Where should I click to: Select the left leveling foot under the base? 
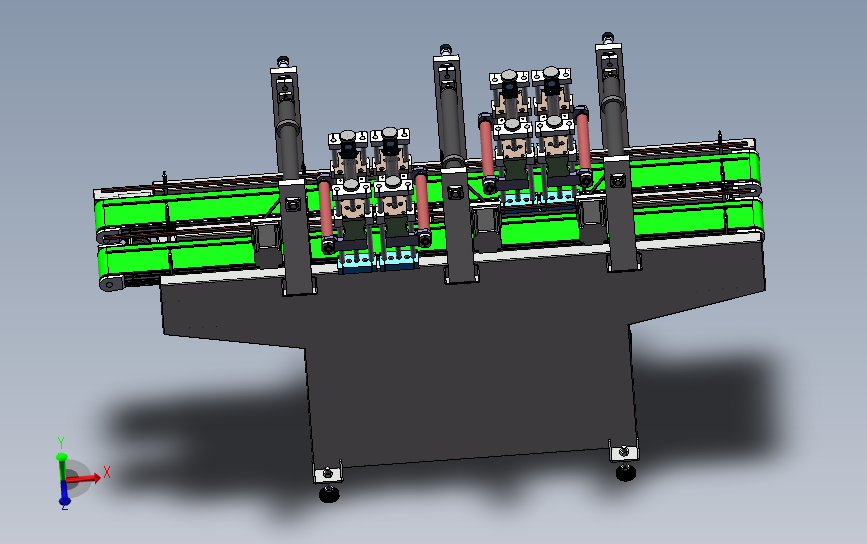(330, 494)
